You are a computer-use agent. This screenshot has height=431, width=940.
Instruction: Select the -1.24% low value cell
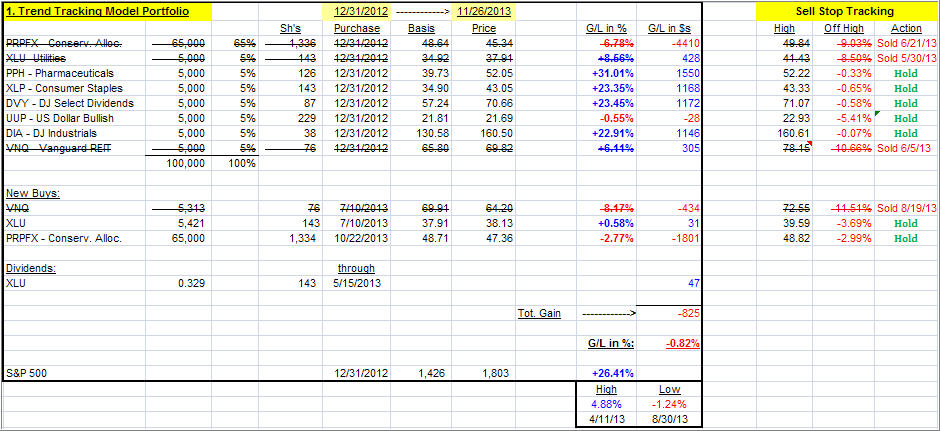point(669,403)
